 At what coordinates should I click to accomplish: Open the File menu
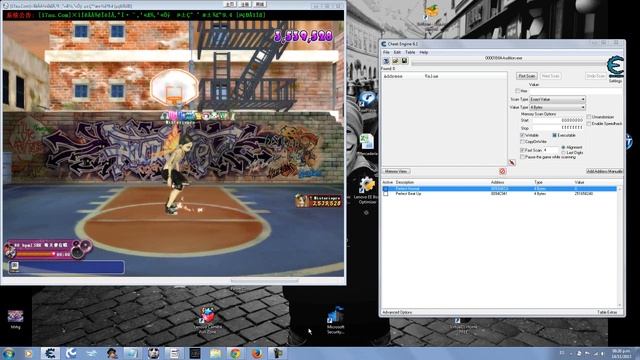[x=386, y=52]
